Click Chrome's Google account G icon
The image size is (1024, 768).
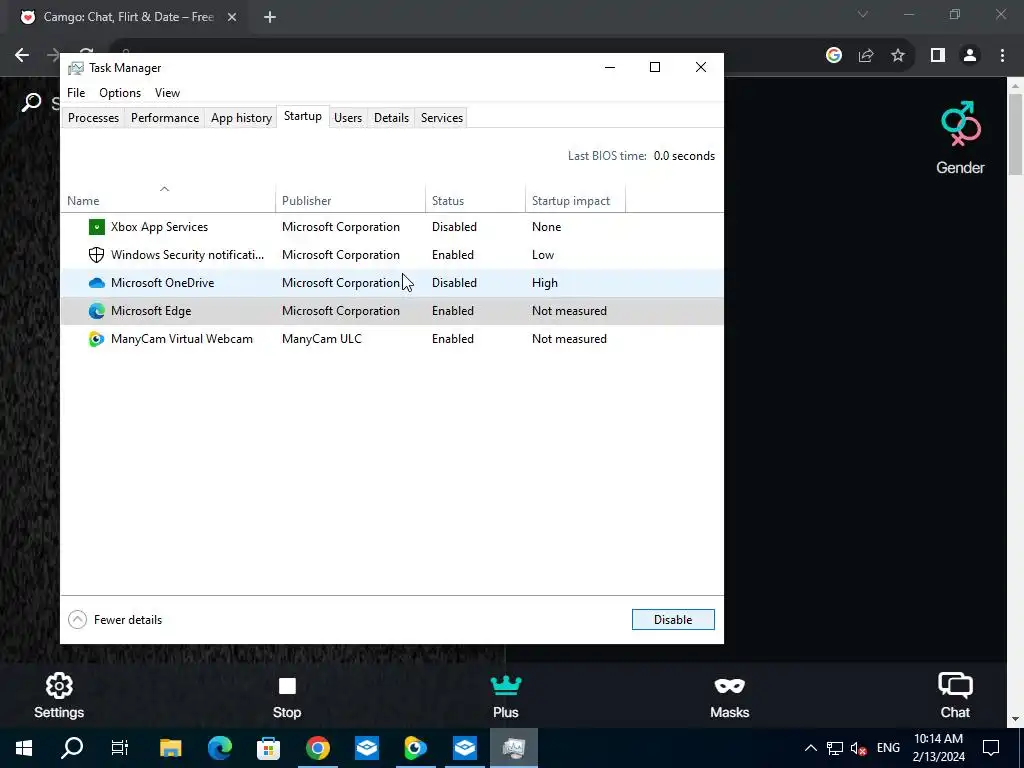point(834,56)
